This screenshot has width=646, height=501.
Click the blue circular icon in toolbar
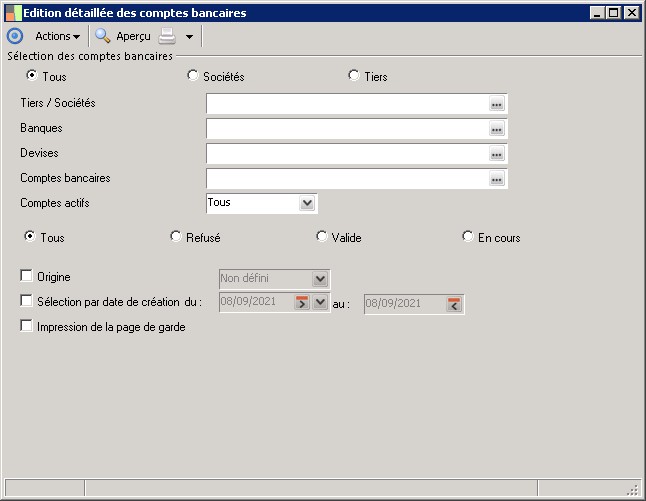(x=14, y=36)
